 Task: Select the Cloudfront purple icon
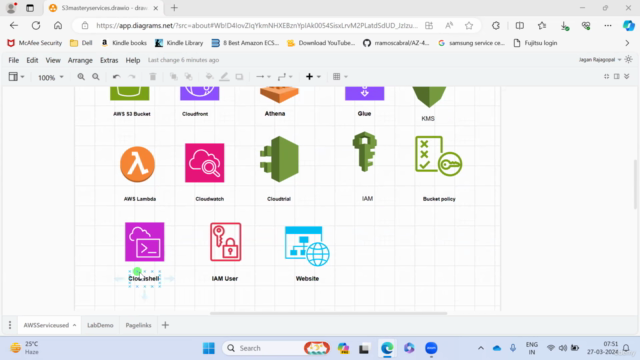click(x=200, y=93)
